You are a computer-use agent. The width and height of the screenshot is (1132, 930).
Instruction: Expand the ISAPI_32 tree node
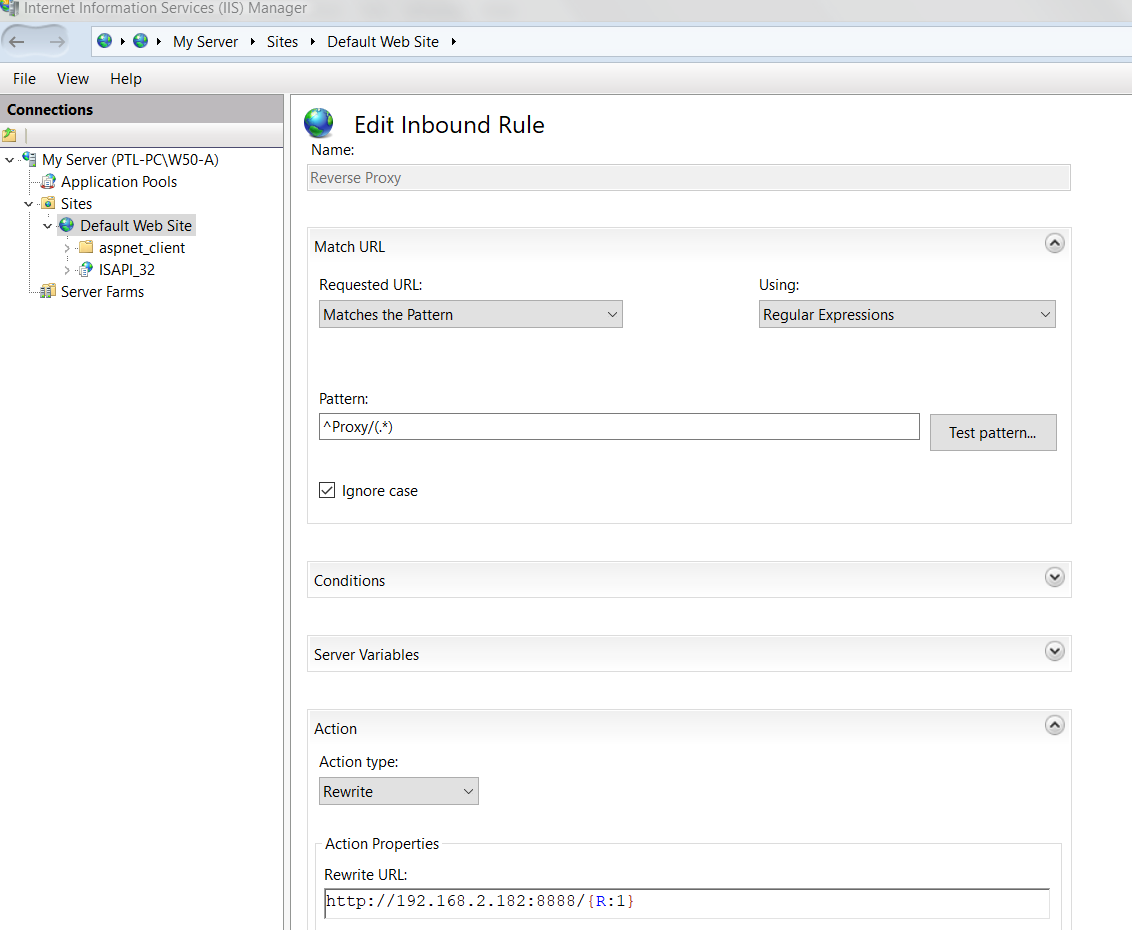66,270
